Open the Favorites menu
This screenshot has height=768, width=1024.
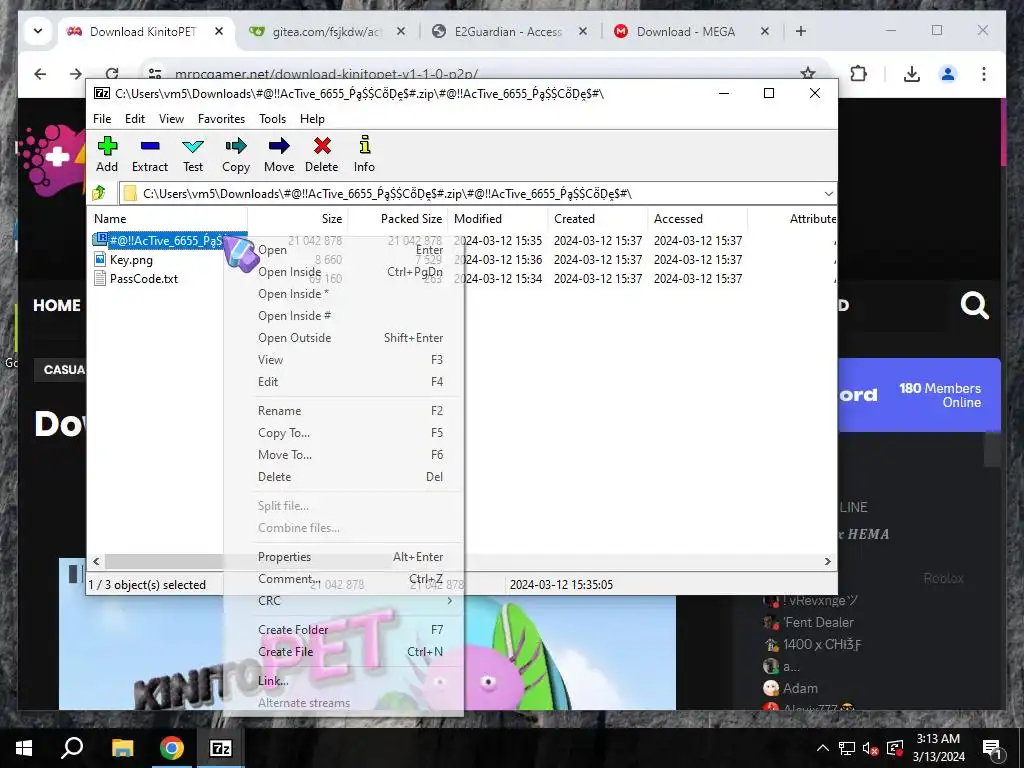[221, 119]
